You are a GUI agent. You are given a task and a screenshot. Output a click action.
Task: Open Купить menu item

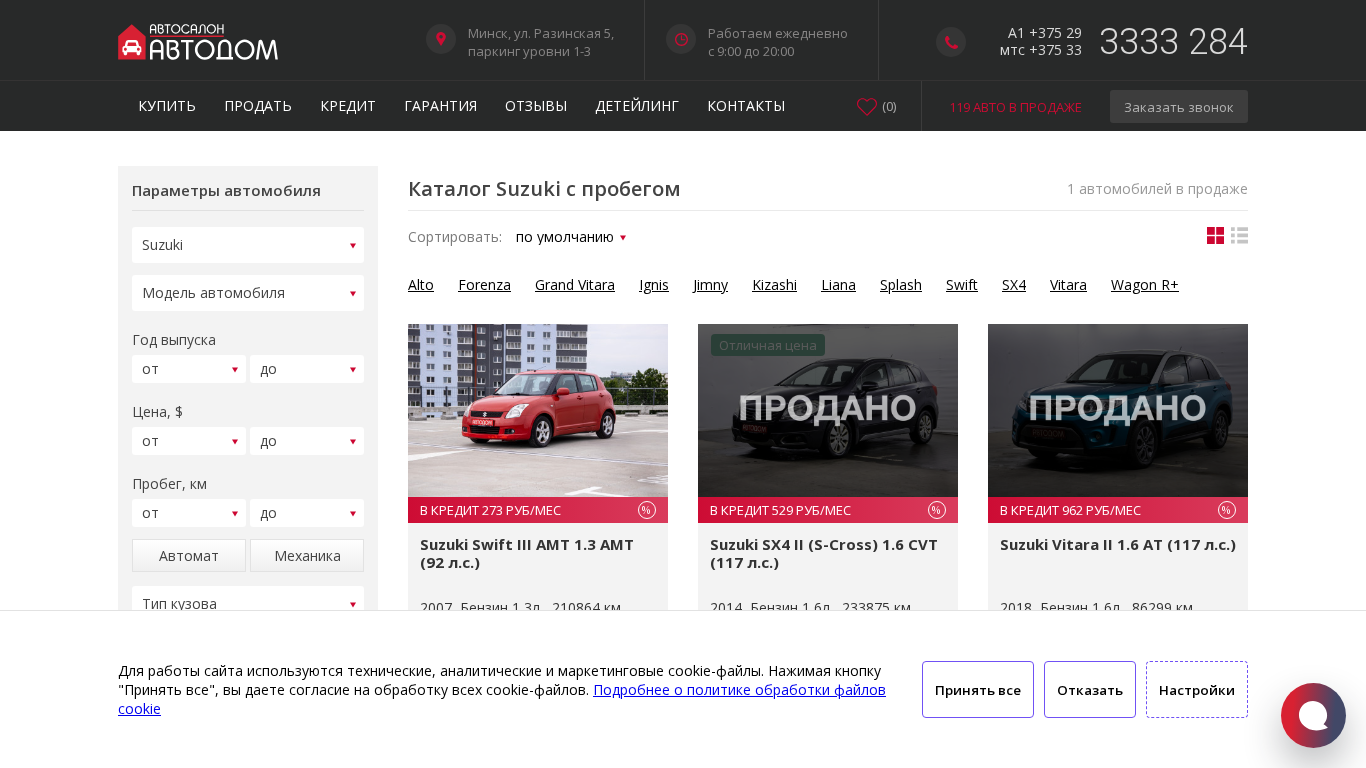[167, 106]
